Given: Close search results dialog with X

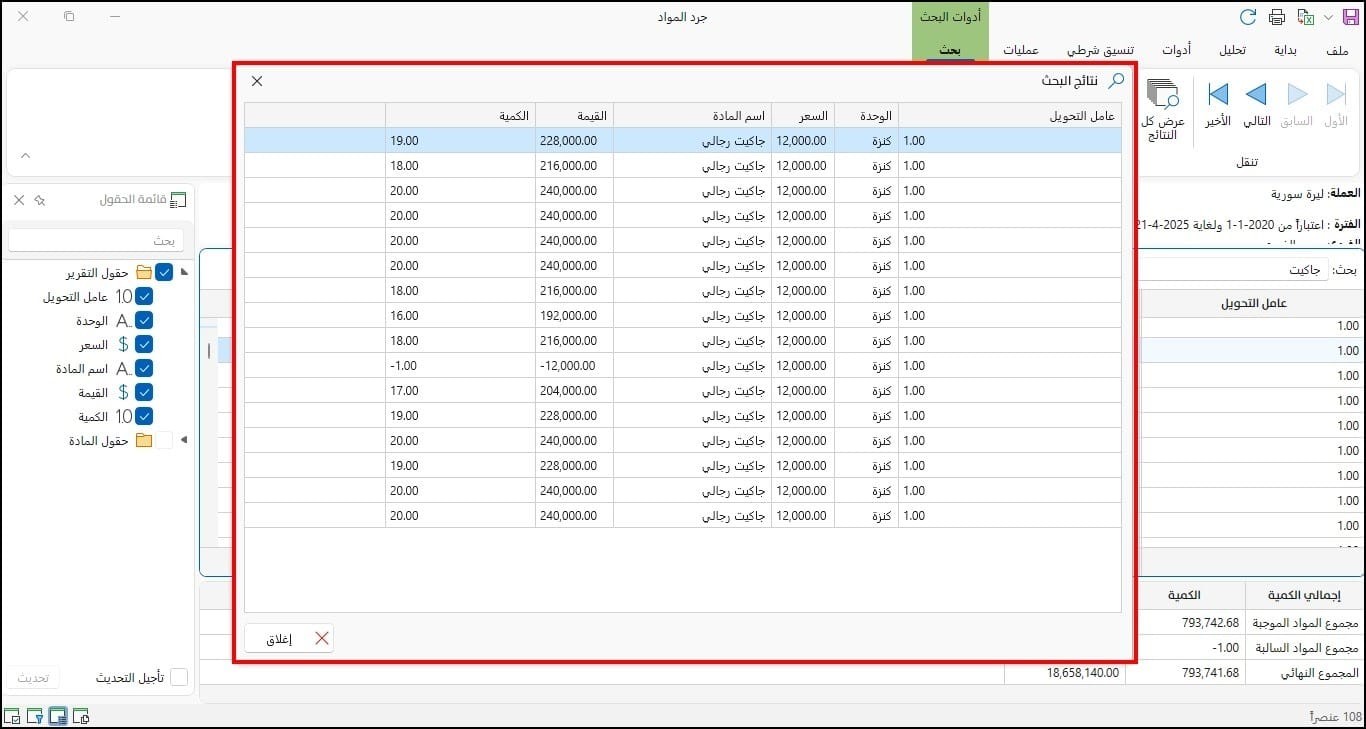Looking at the screenshot, I should pyautogui.click(x=257, y=81).
